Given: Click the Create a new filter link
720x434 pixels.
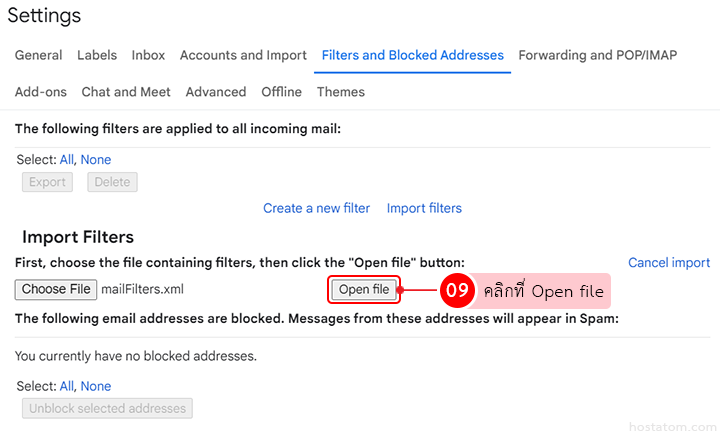Looking at the screenshot, I should point(316,208).
